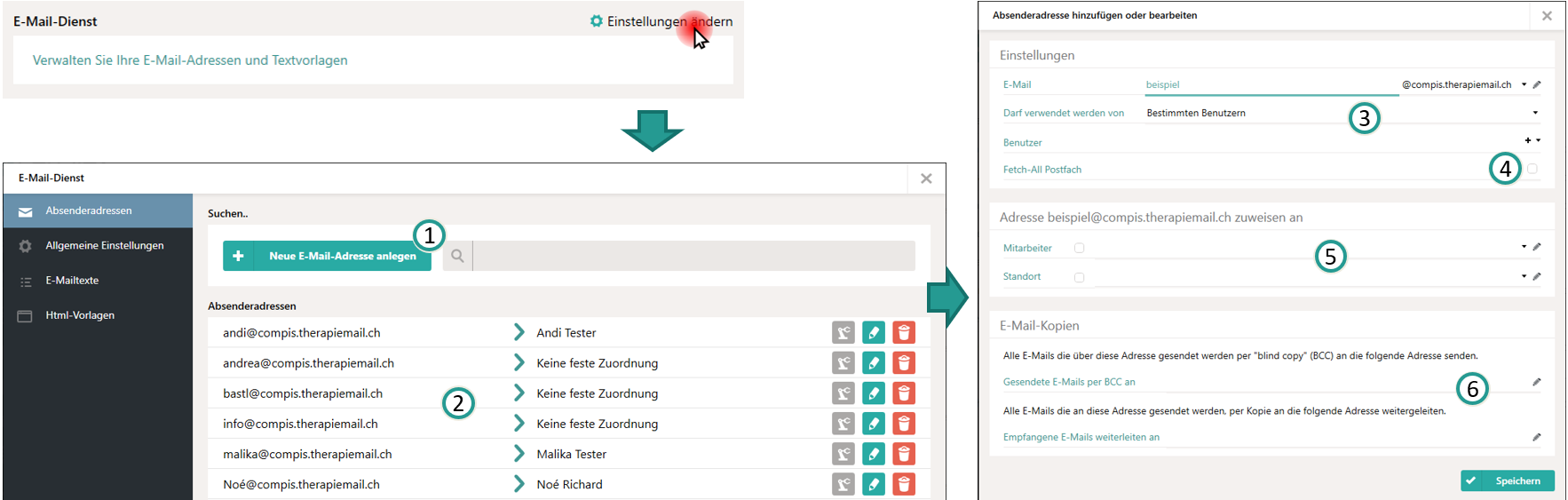Click the gray icon in malika@compis.therapiemail.ch row
This screenshot has width=1568, height=500.
pyautogui.click(x=843, y=454)
